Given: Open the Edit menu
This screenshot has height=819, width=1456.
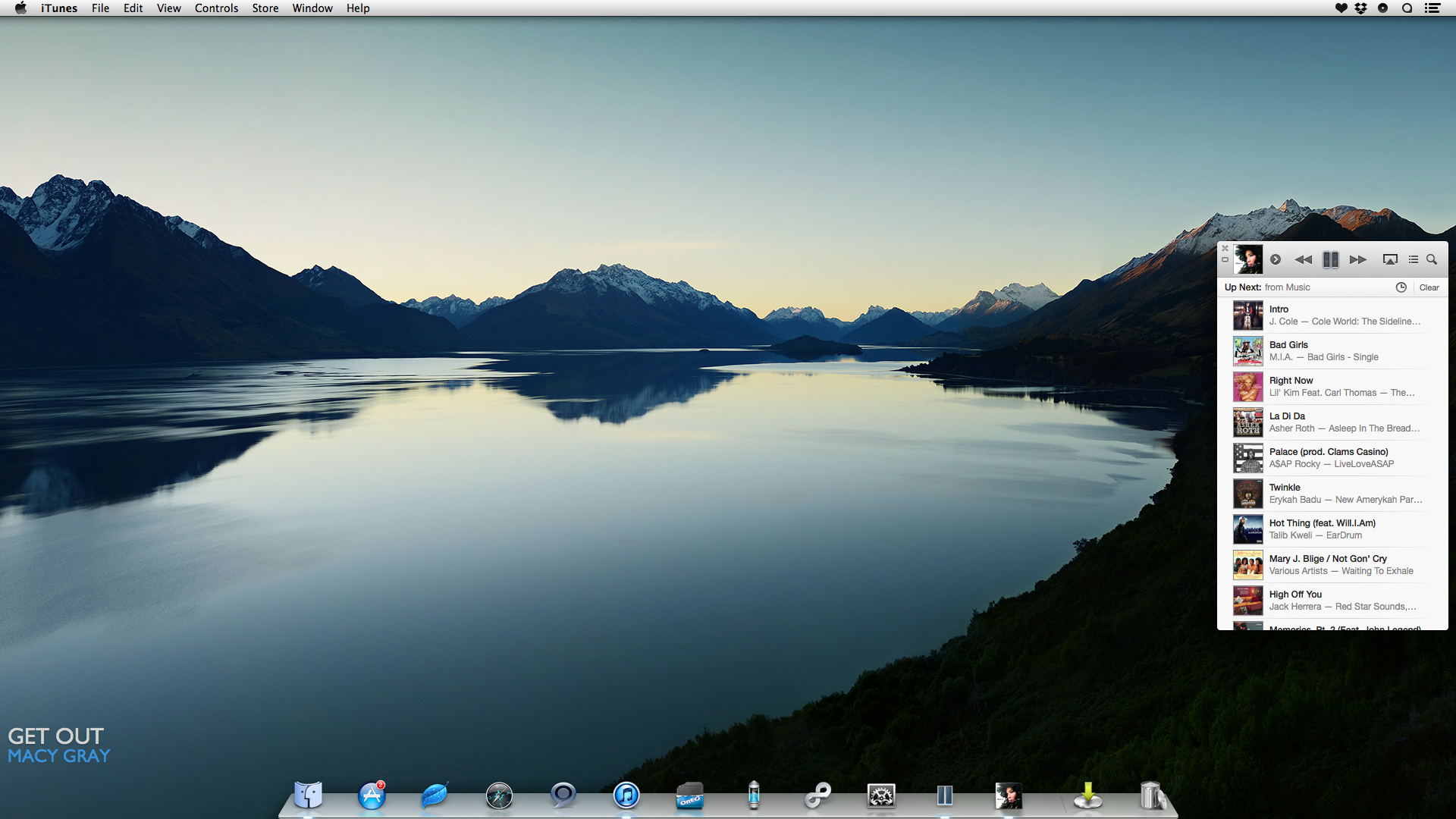Looking at the screenshot, I should [x=133, y=8].
